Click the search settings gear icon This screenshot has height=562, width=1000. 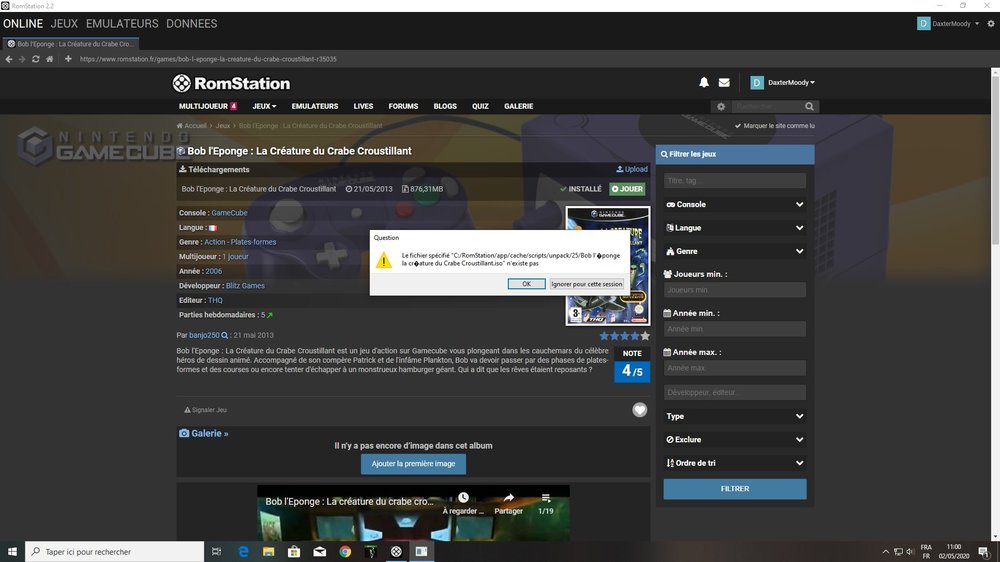(720, 106)
